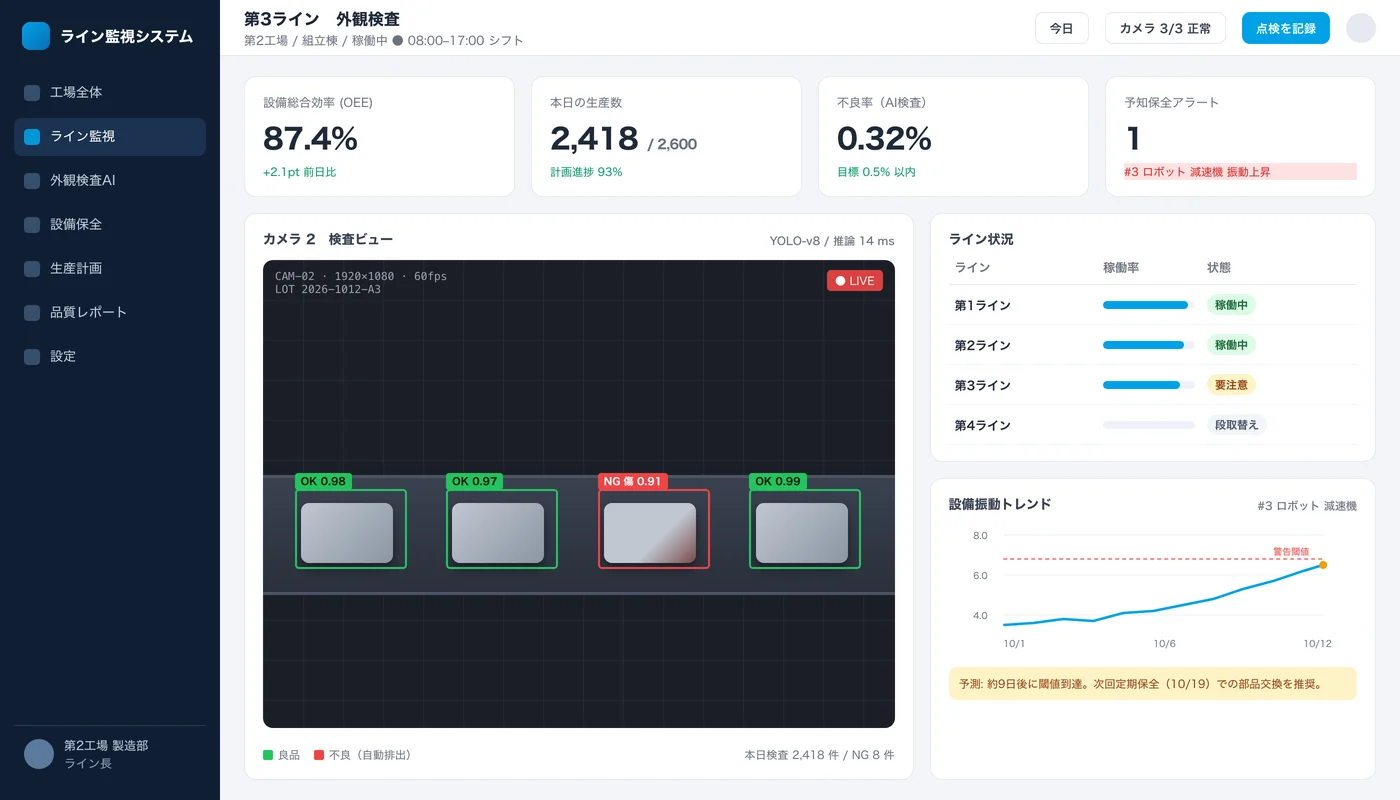Click the 稼働率 column header
Viewport: 1400px width, 800px height.
(x=1121, y=268)
